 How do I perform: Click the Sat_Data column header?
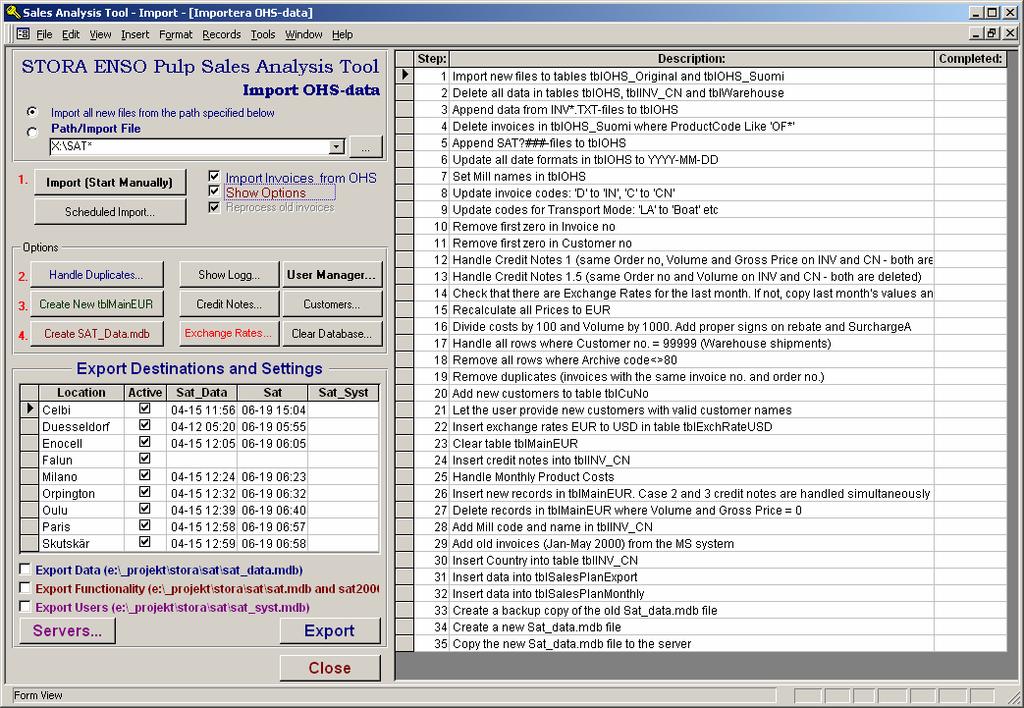click(202, 393)
